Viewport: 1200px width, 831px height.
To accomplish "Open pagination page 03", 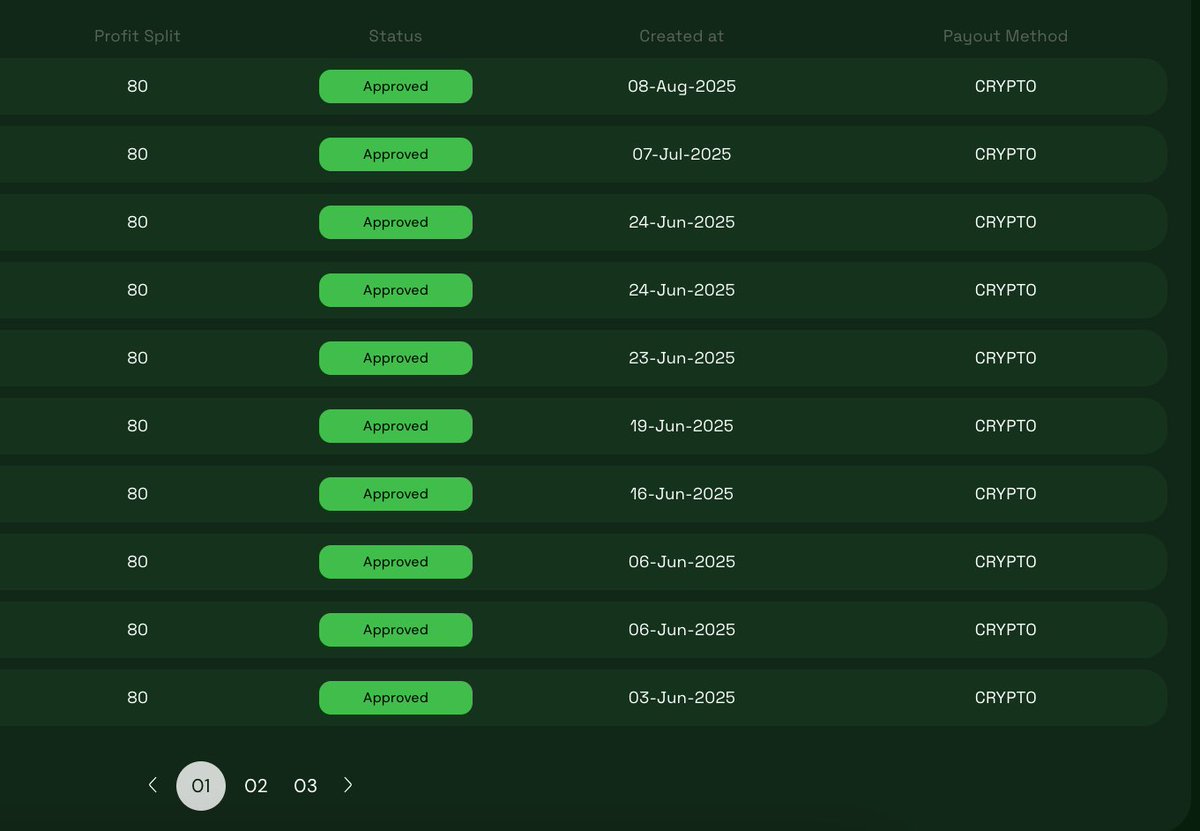I will click(x=305, y=786).
